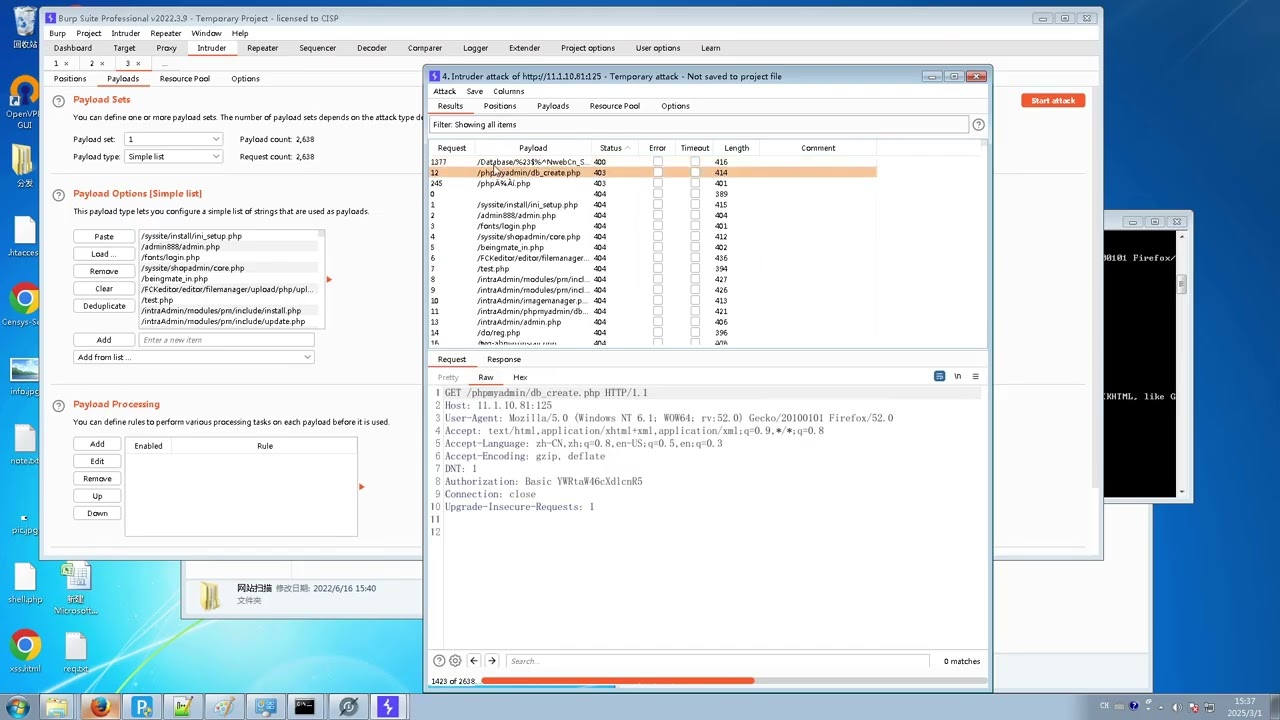1280x720 pixels.
Task: Open the filter help question-mark icon
Action: 978,125
